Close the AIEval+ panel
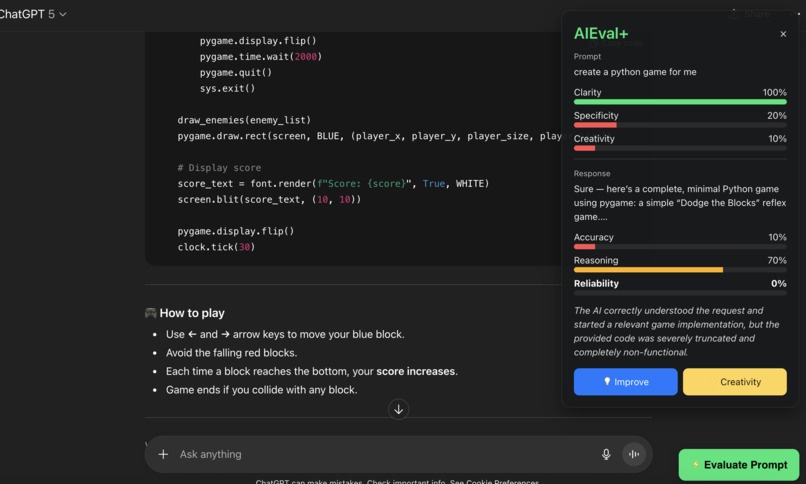The height and width of the screenshot is (484, 806). tap(783, 34)
